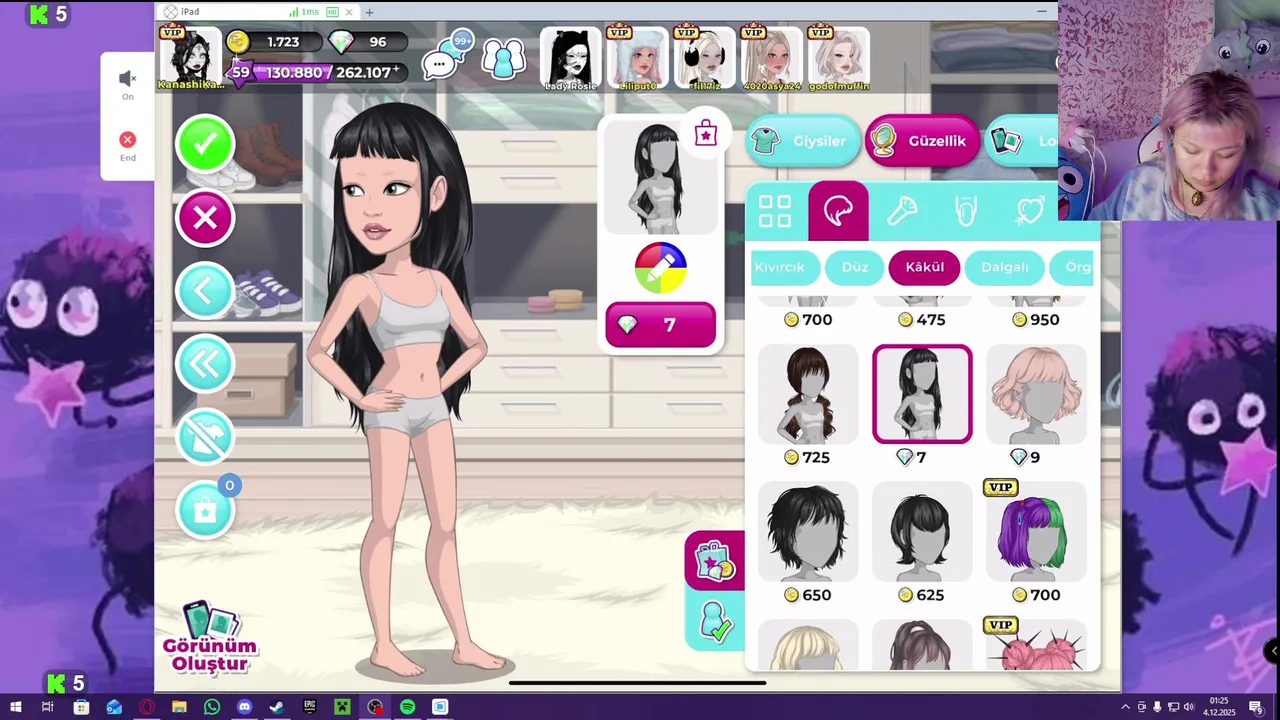End the screen mirroring session
The height and width of the screenshot is (720, 1280).
pos(128,146)
